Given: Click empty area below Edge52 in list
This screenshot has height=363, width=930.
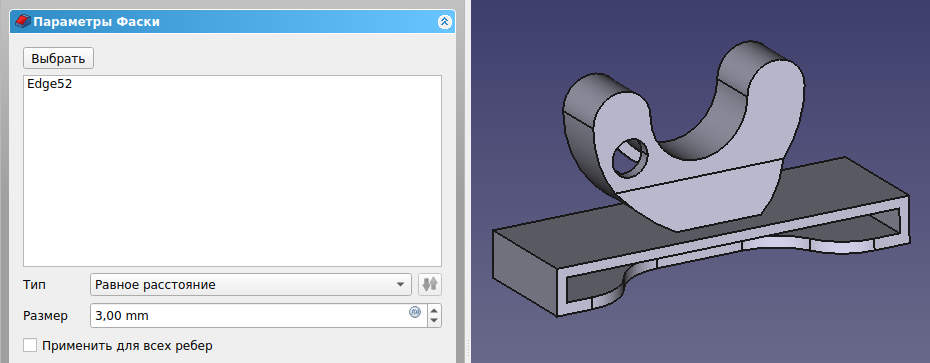Looking at the screenshot, I should pyautogui.click(x=232, y=178).
